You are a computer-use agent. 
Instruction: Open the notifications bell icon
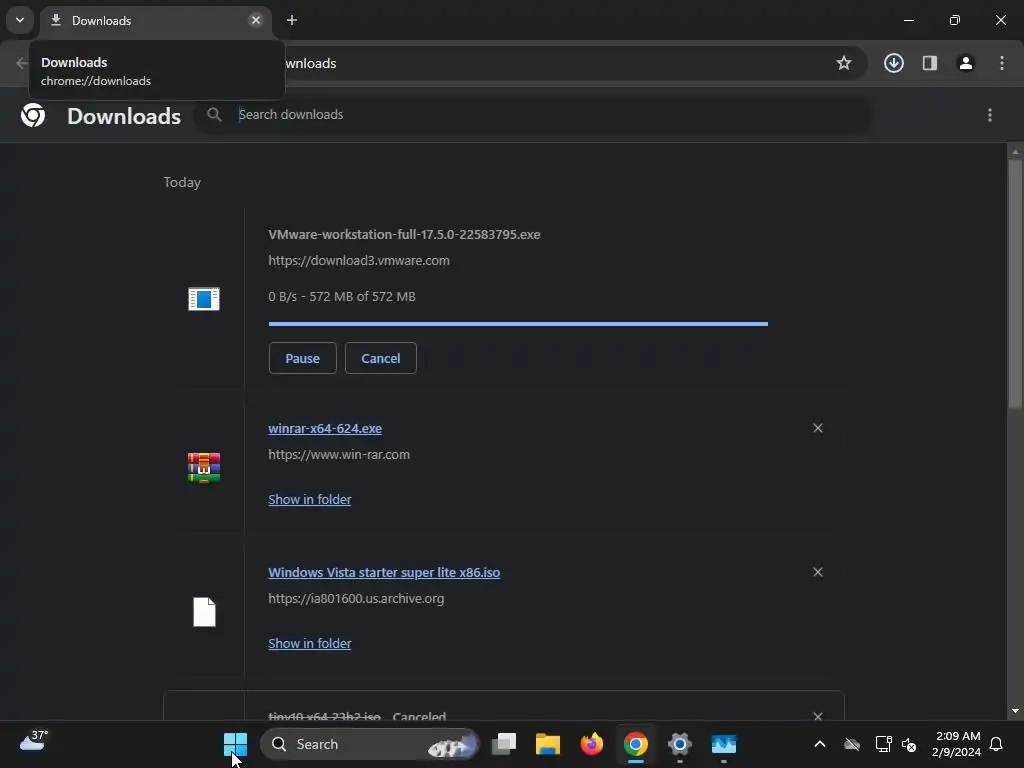tap(996, 744)
